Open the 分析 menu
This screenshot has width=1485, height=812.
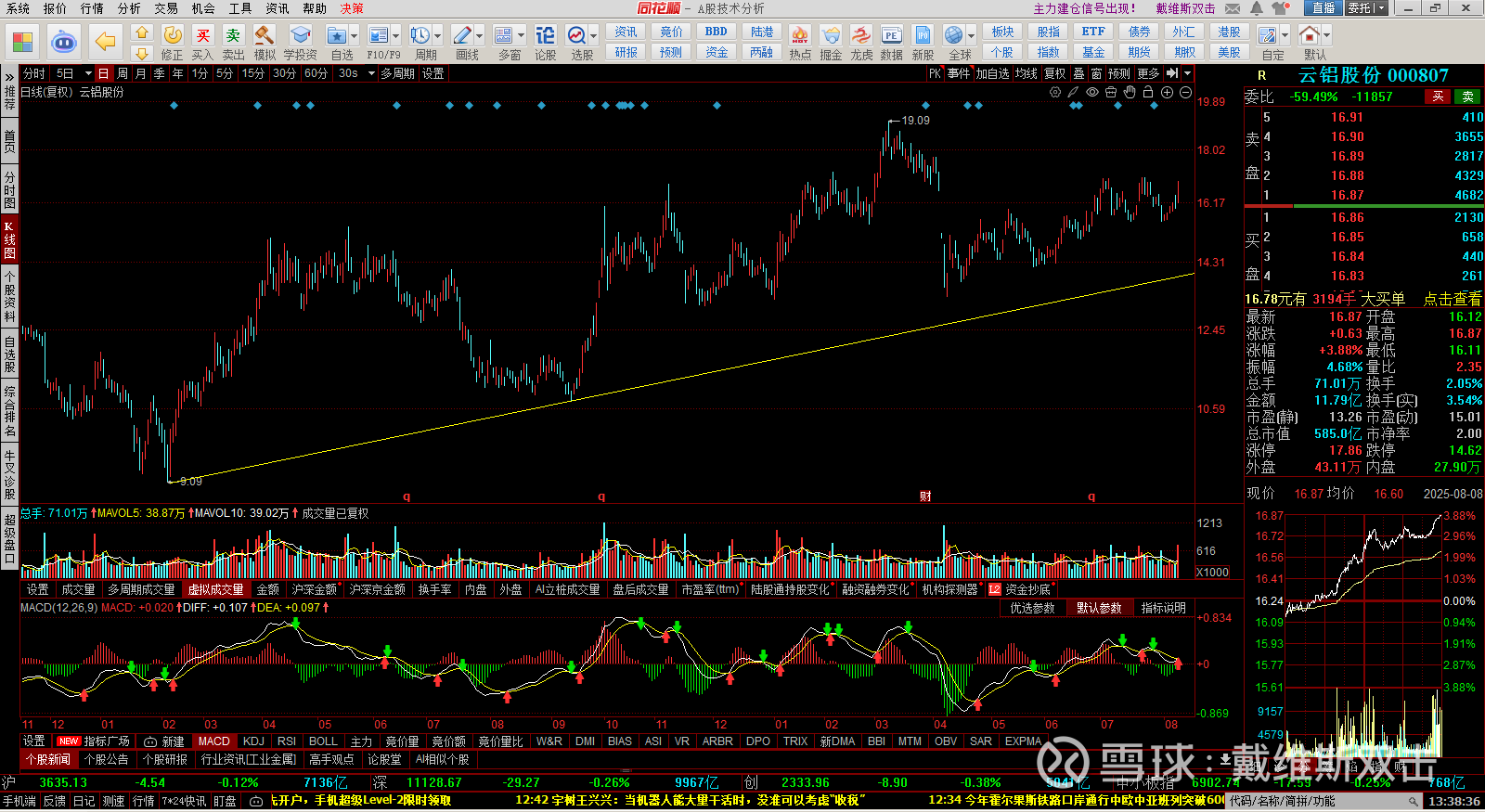click(129, 8)
